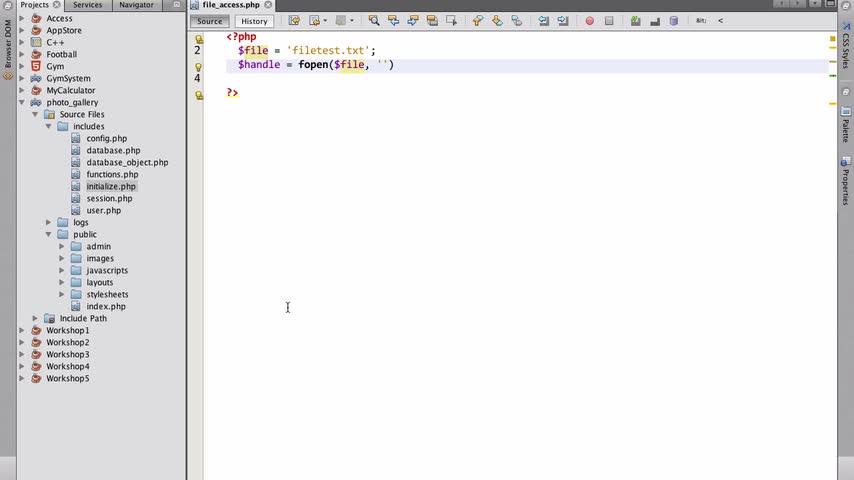Click Toggle Bookmark icon
Image resolution: width=854 pixels, height=480 pixels.
click(x=517, y=21)
